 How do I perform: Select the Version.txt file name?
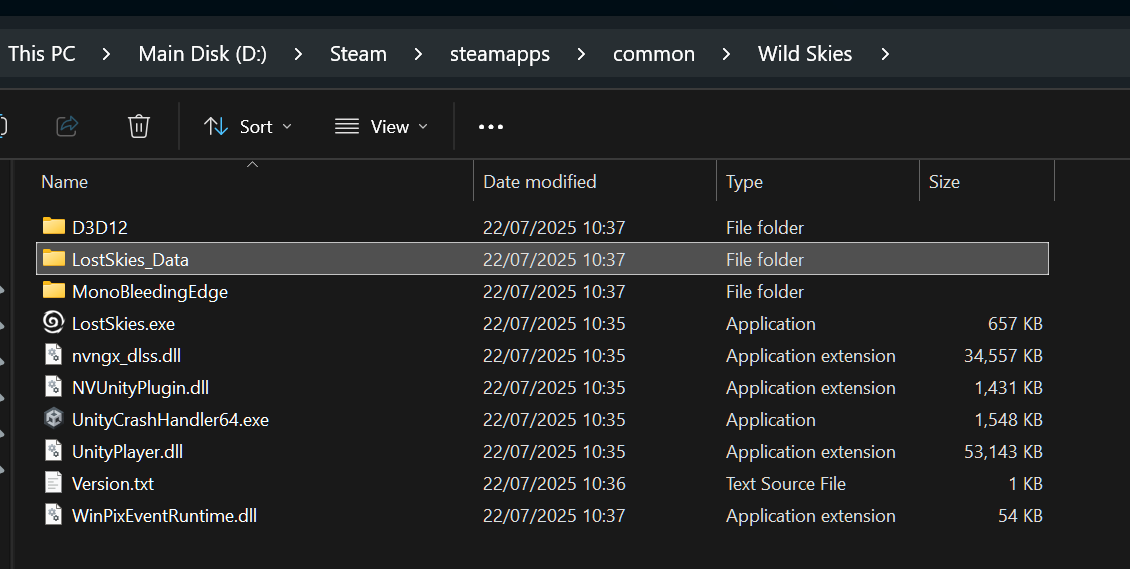(113, 483)
